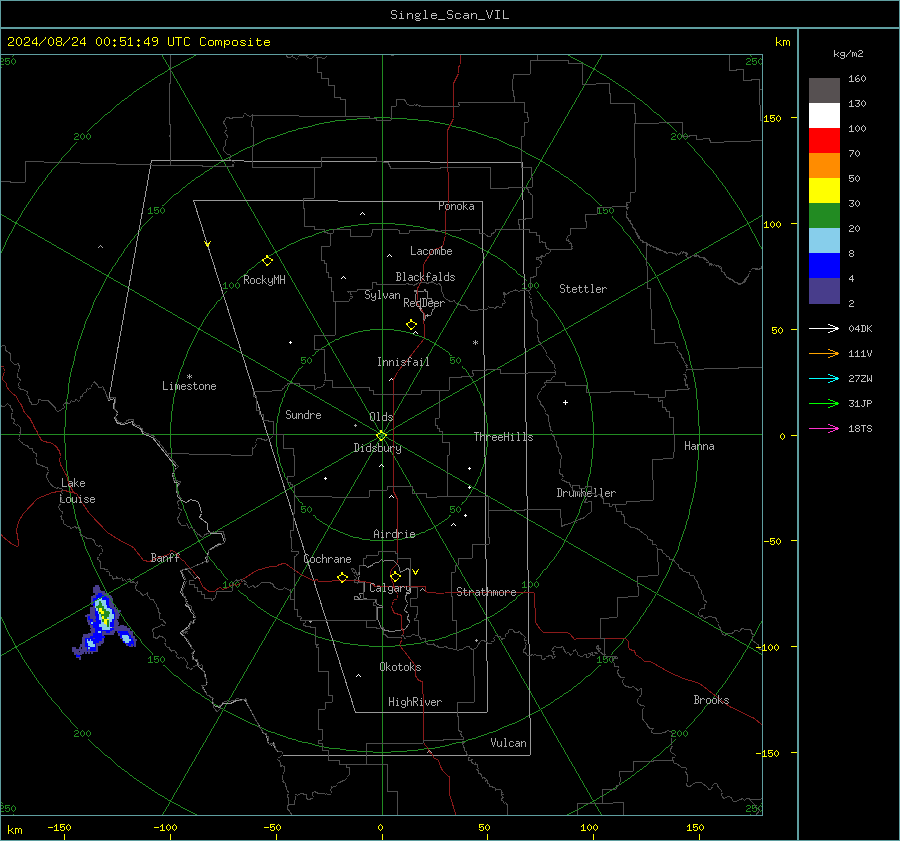
Task: Click the Calgary city label
Action: pyautogui.click(x=390, y=588)
